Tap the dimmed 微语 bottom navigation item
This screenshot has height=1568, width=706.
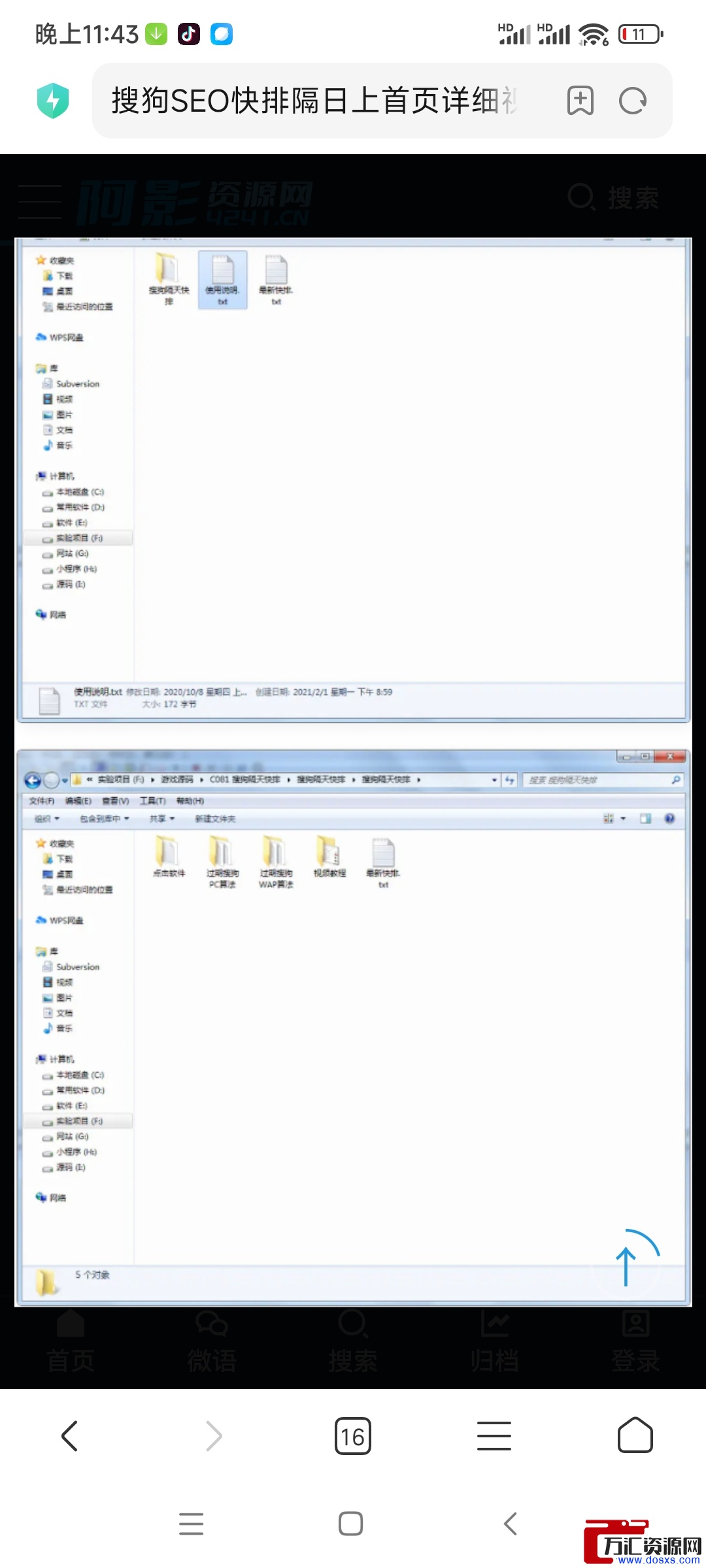click(212, 1343)
